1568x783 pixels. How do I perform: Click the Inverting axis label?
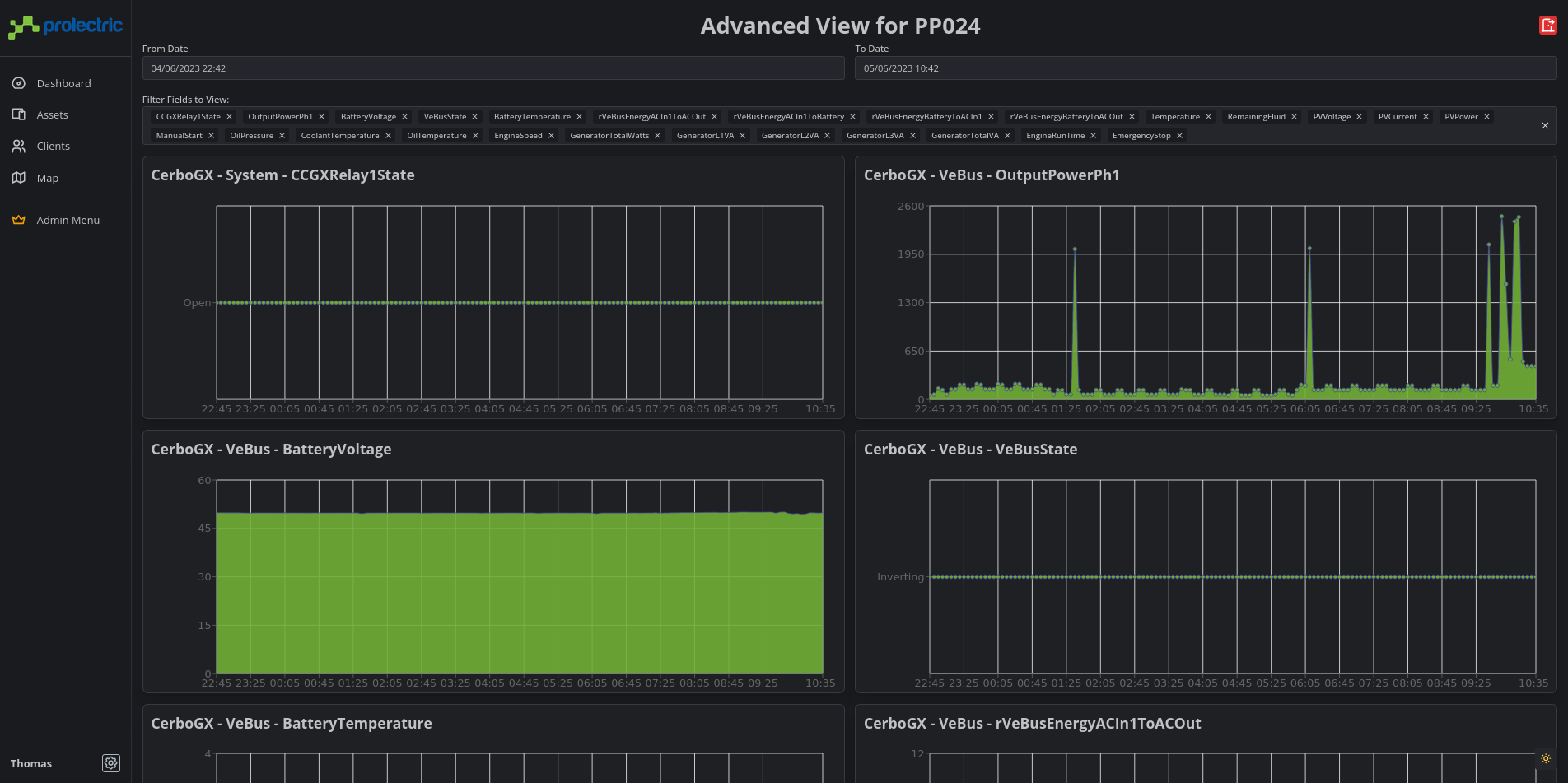click(x=900, y=577)
